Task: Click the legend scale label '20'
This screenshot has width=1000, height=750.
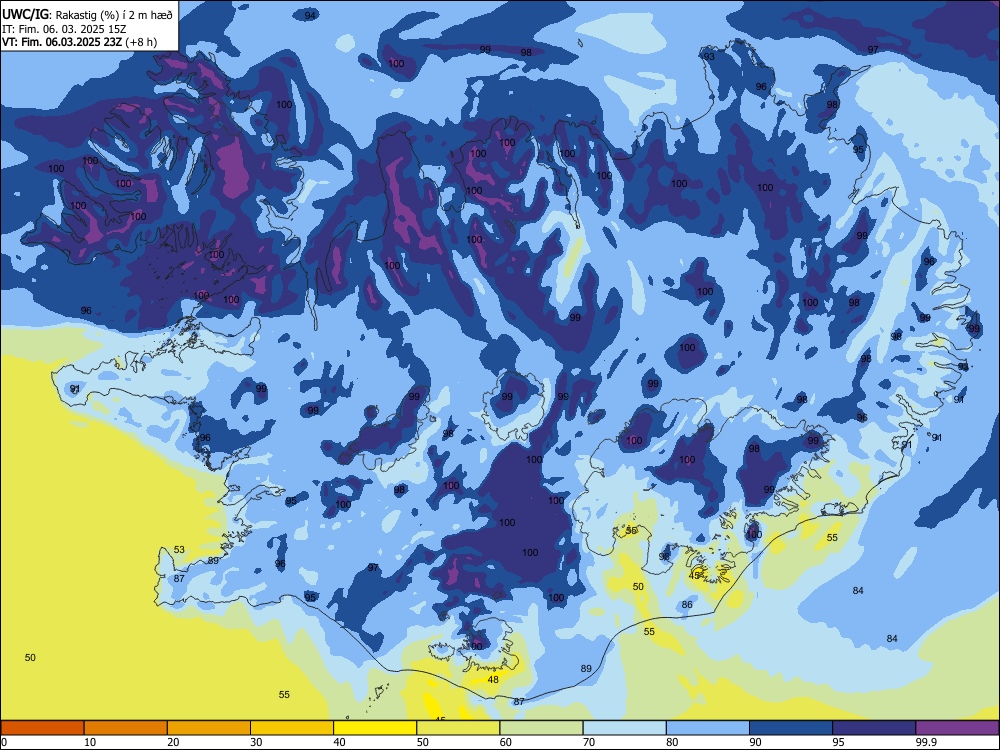Action: click(173, 742)
